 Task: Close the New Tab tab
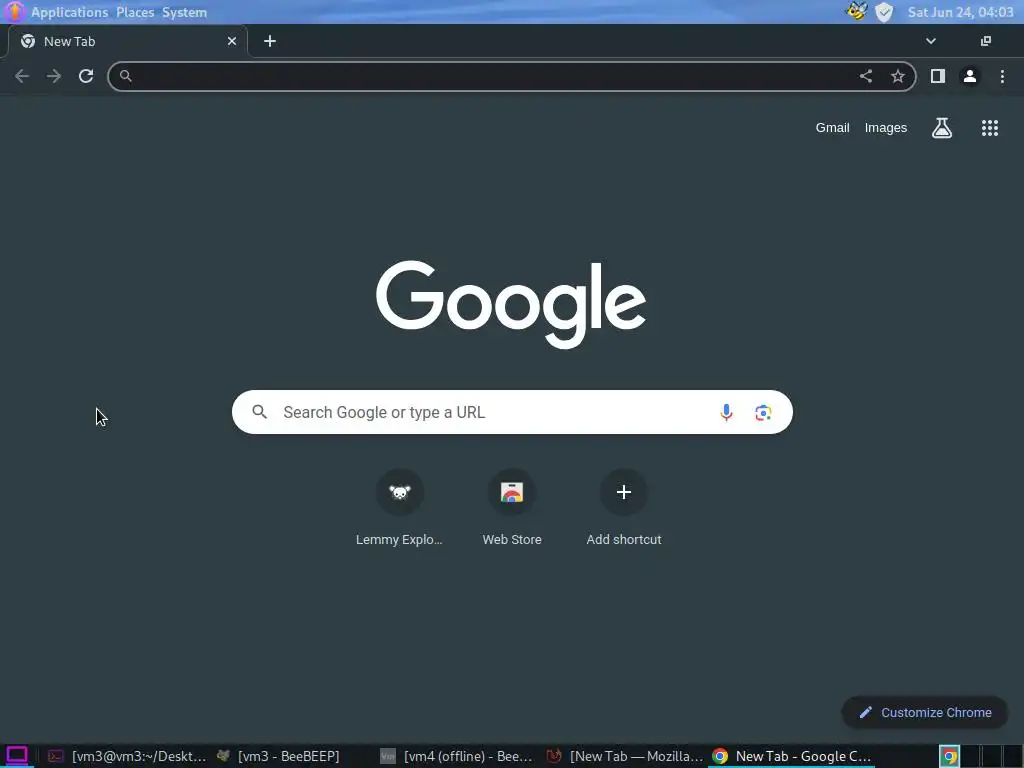[x=232, y=41]
